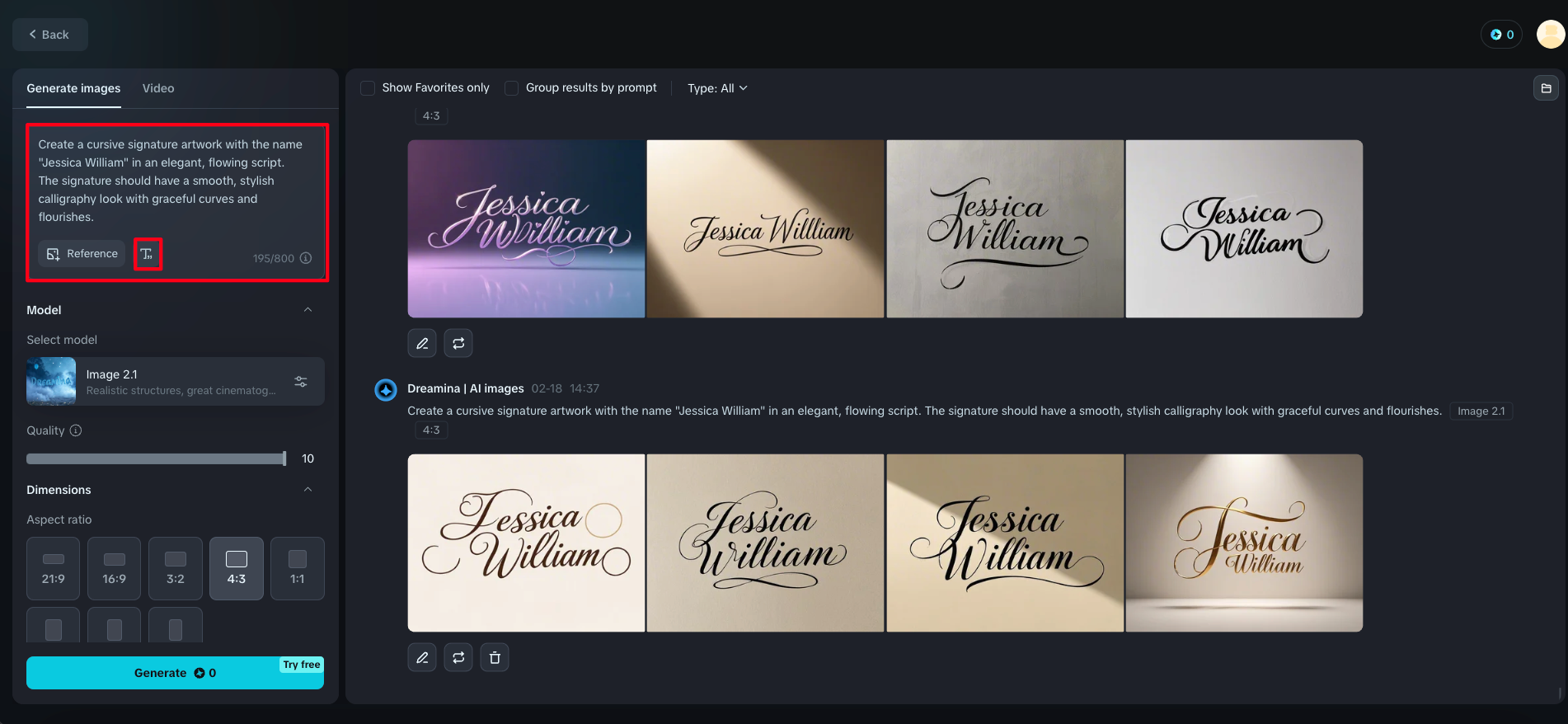Click the Quality info icon
Screen dimensions: 1568x724
(76, 430)
